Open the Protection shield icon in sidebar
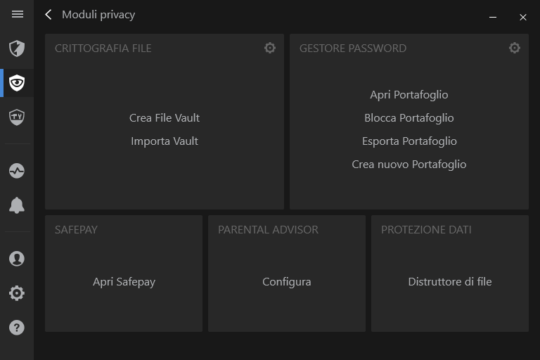Image resolution: width=540 pixels, height=360 pixels. [x=17, y=48]
